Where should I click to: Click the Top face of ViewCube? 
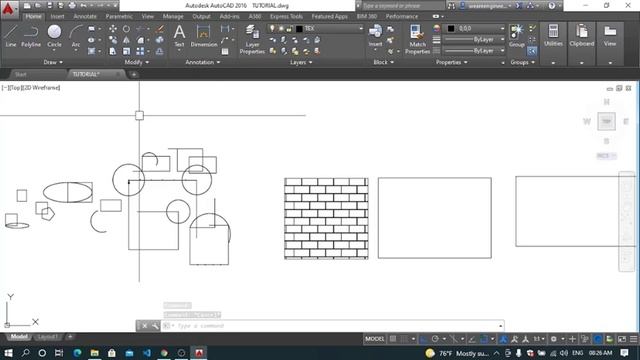point(606,121)
